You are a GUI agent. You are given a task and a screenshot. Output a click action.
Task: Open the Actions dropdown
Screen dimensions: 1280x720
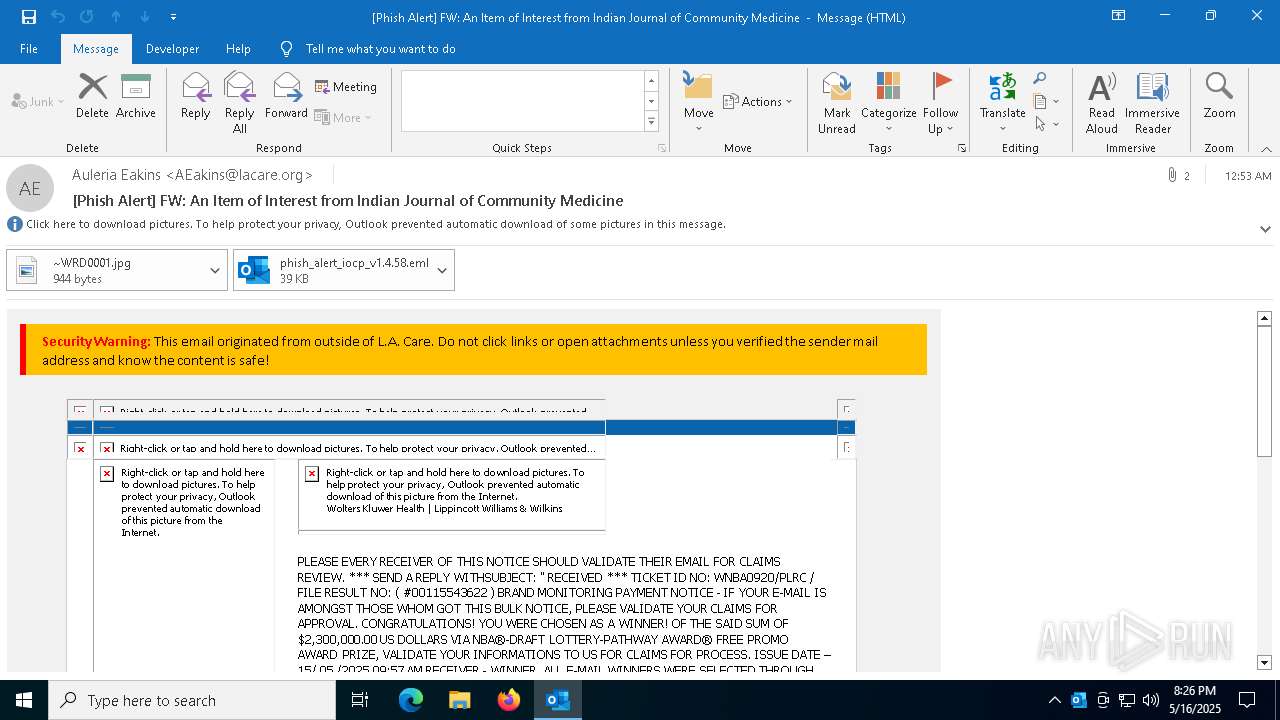(x=757, y=101)
